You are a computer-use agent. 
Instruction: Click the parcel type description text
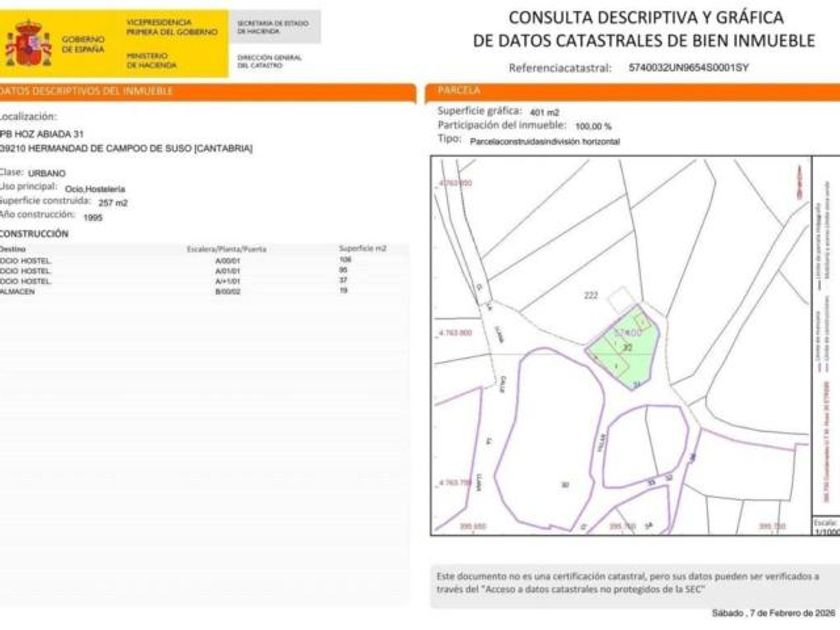(545, 141)
